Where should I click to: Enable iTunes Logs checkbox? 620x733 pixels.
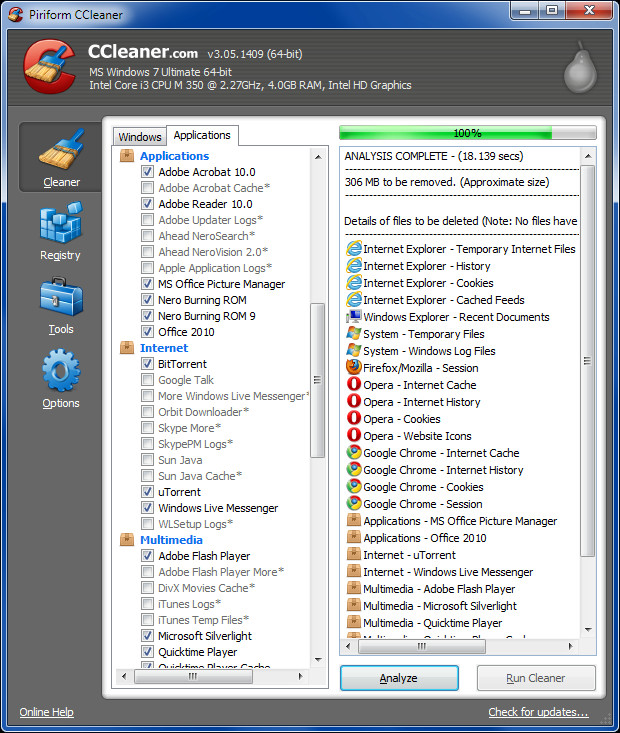tap(147, 604)
